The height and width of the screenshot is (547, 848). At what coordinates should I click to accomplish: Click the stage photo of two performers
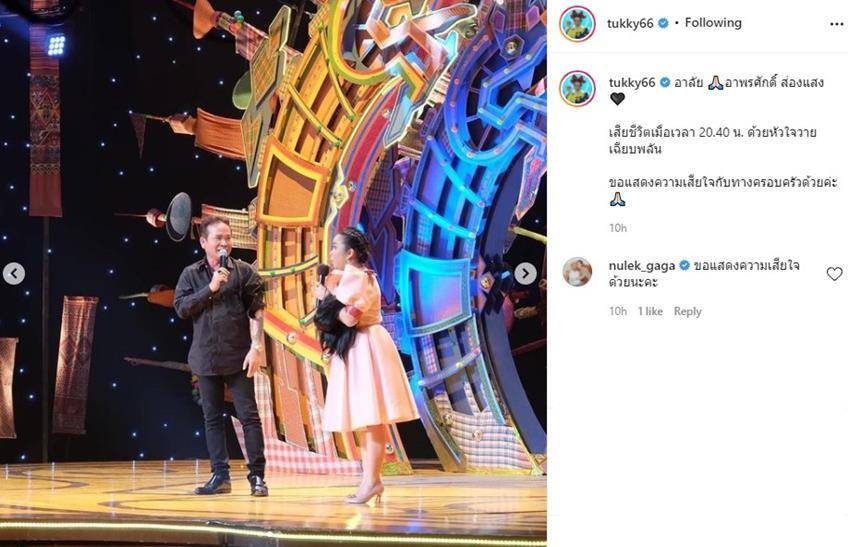point(273,273)
